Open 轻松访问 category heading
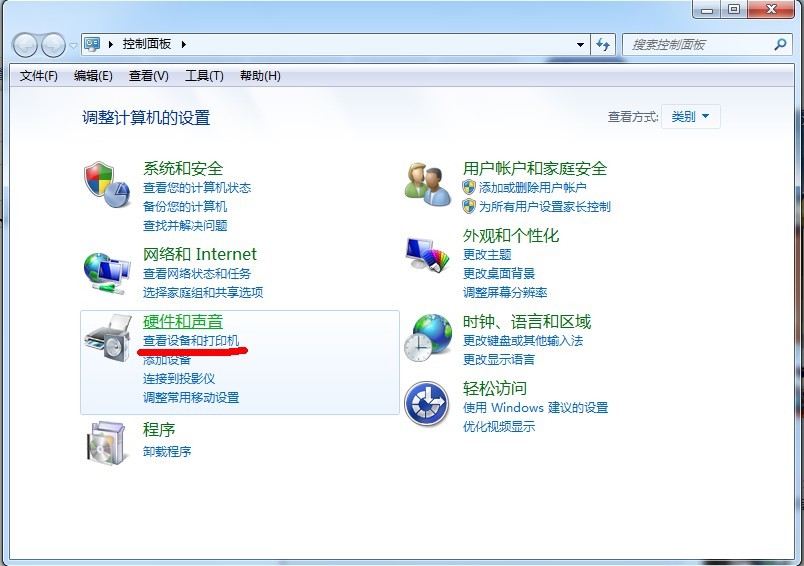The width and height of the screenshot is (804, 566). 495,388
